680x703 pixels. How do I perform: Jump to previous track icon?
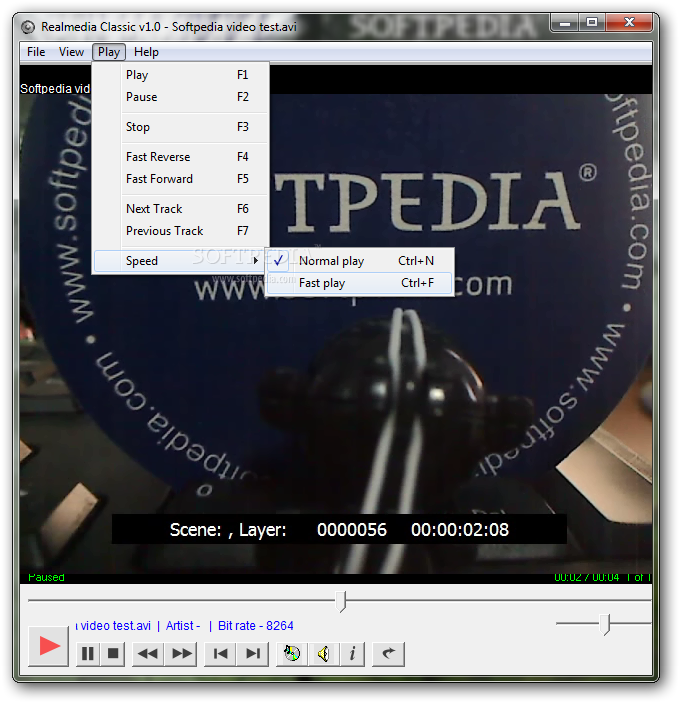[220, 654]
